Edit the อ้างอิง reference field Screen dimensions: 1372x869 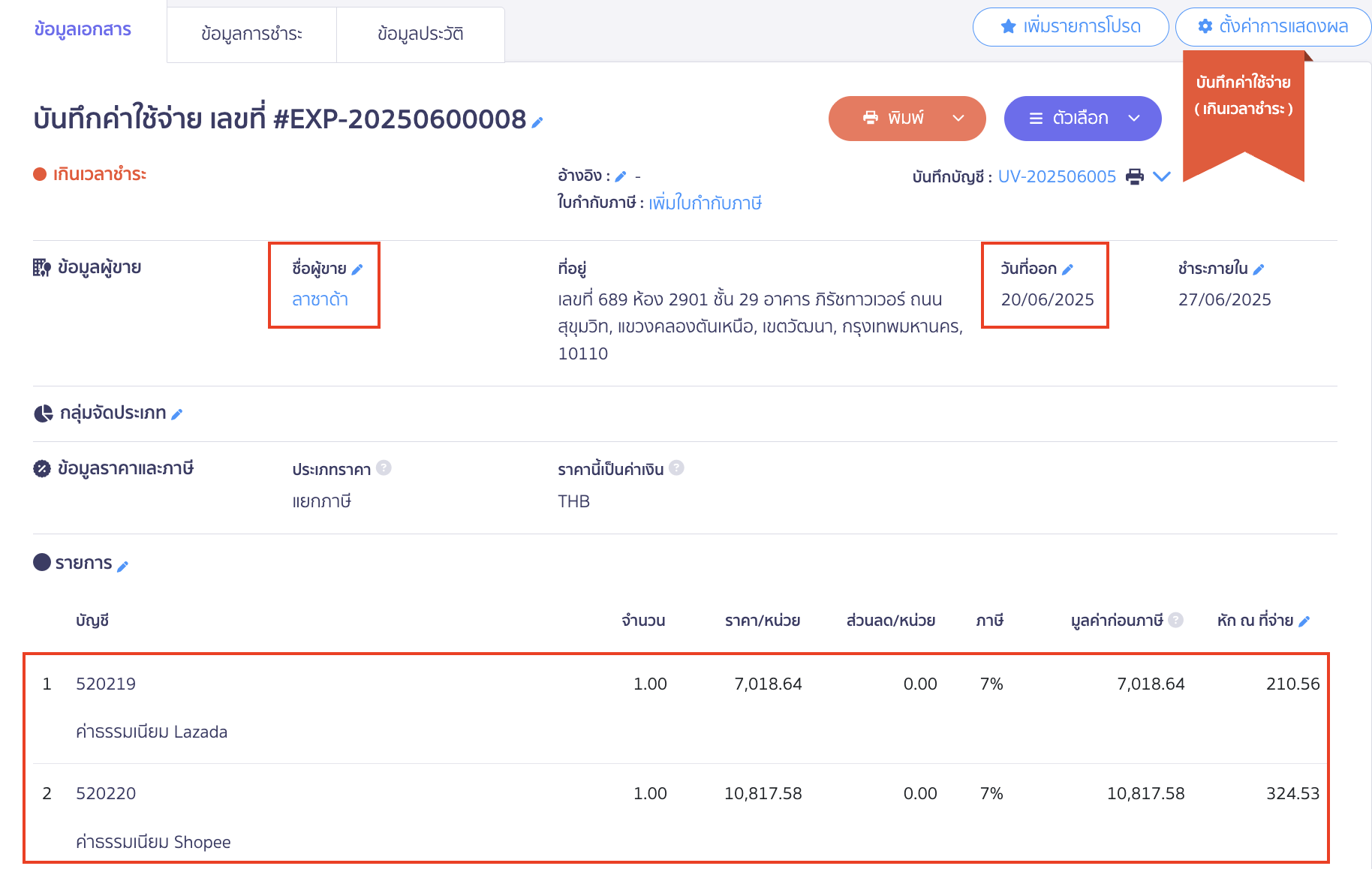tap(620, 175)
